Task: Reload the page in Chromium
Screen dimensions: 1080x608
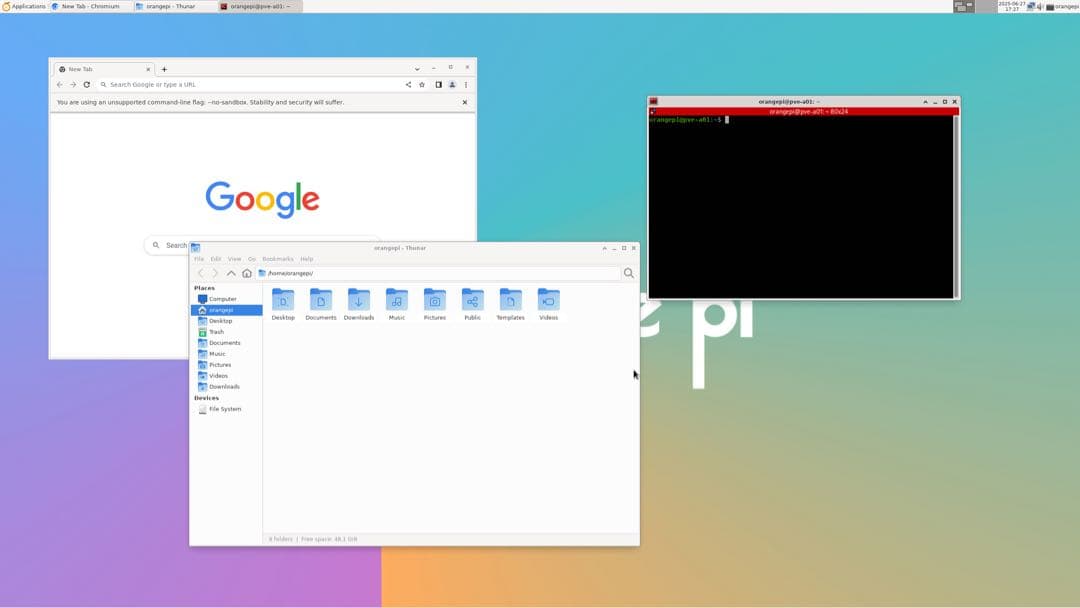Action: point(86,85)
